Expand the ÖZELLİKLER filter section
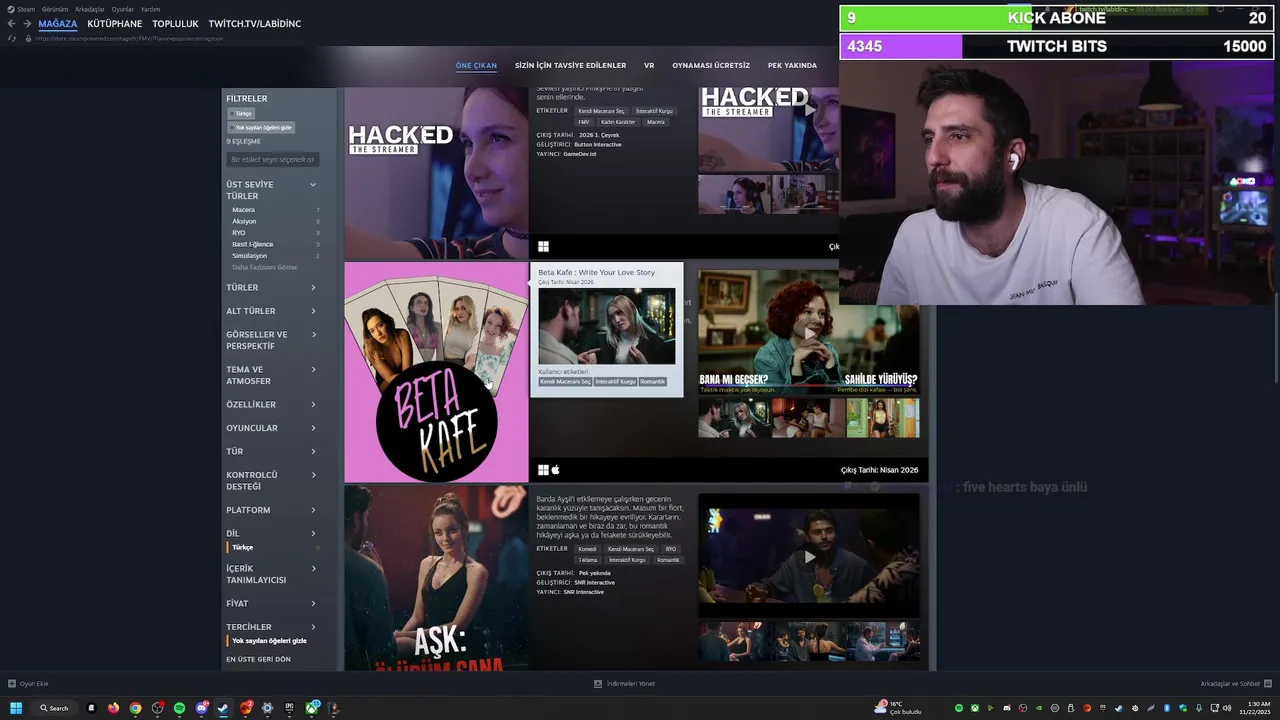The width and height of the screenshot is (1280, 720). coord(271,404)
